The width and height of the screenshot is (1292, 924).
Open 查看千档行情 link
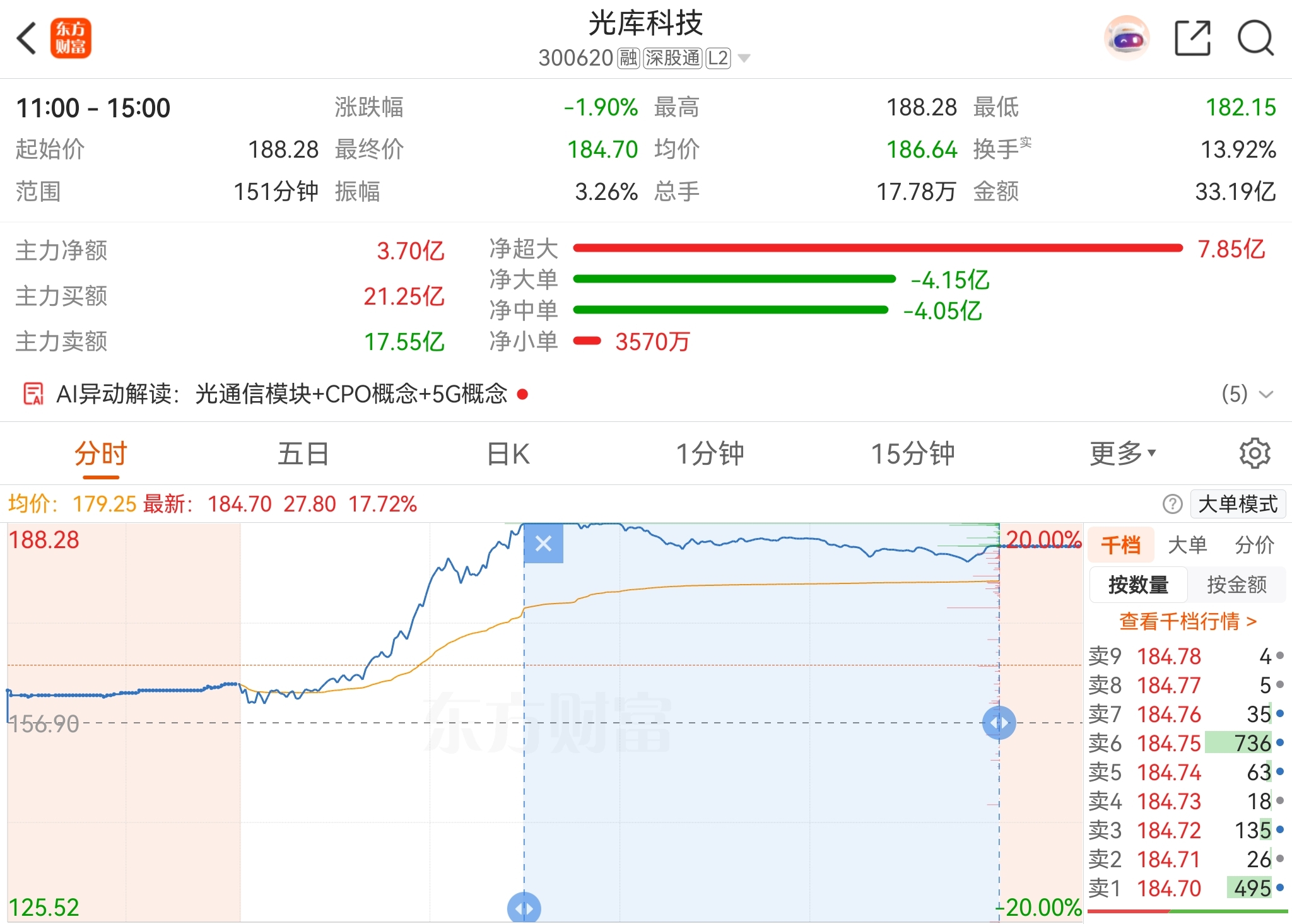pos(1187,621)
